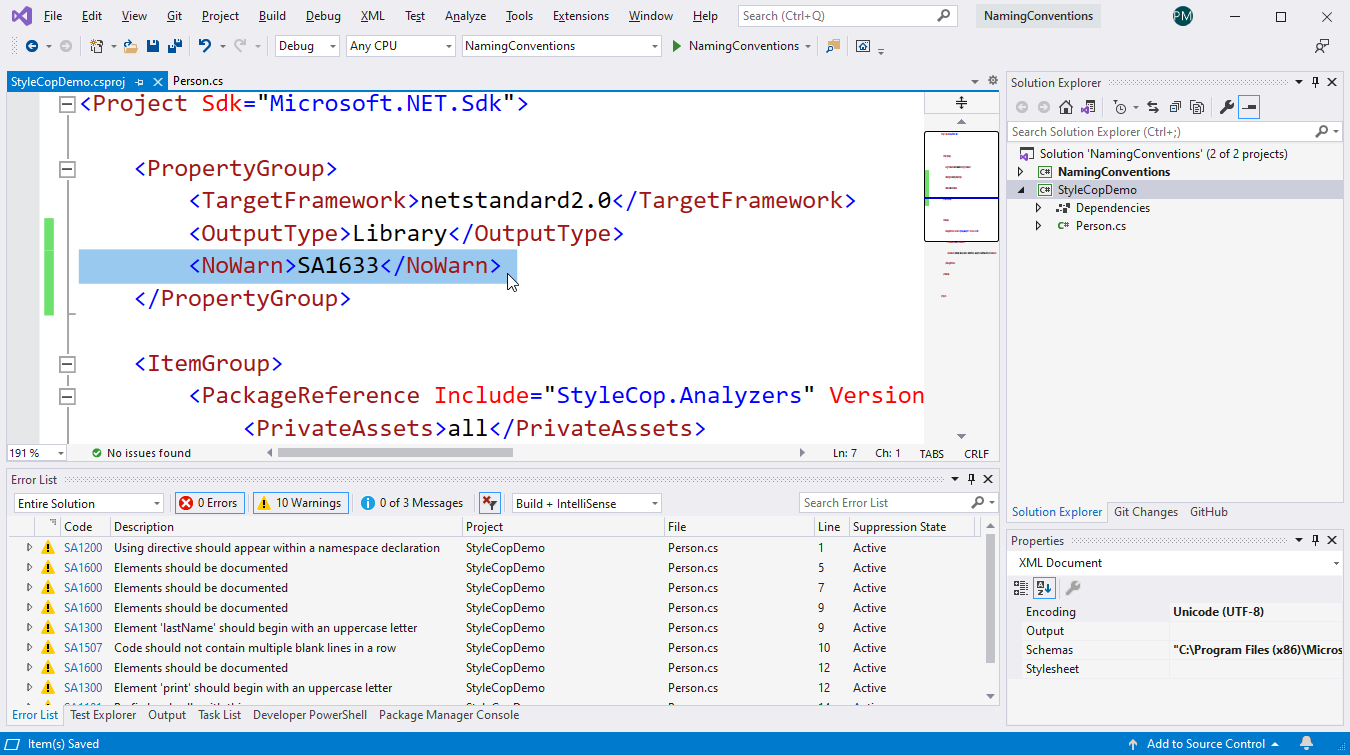Open the Package Manager Console tab
1350x755 pixels.
(x=449, y=715)
